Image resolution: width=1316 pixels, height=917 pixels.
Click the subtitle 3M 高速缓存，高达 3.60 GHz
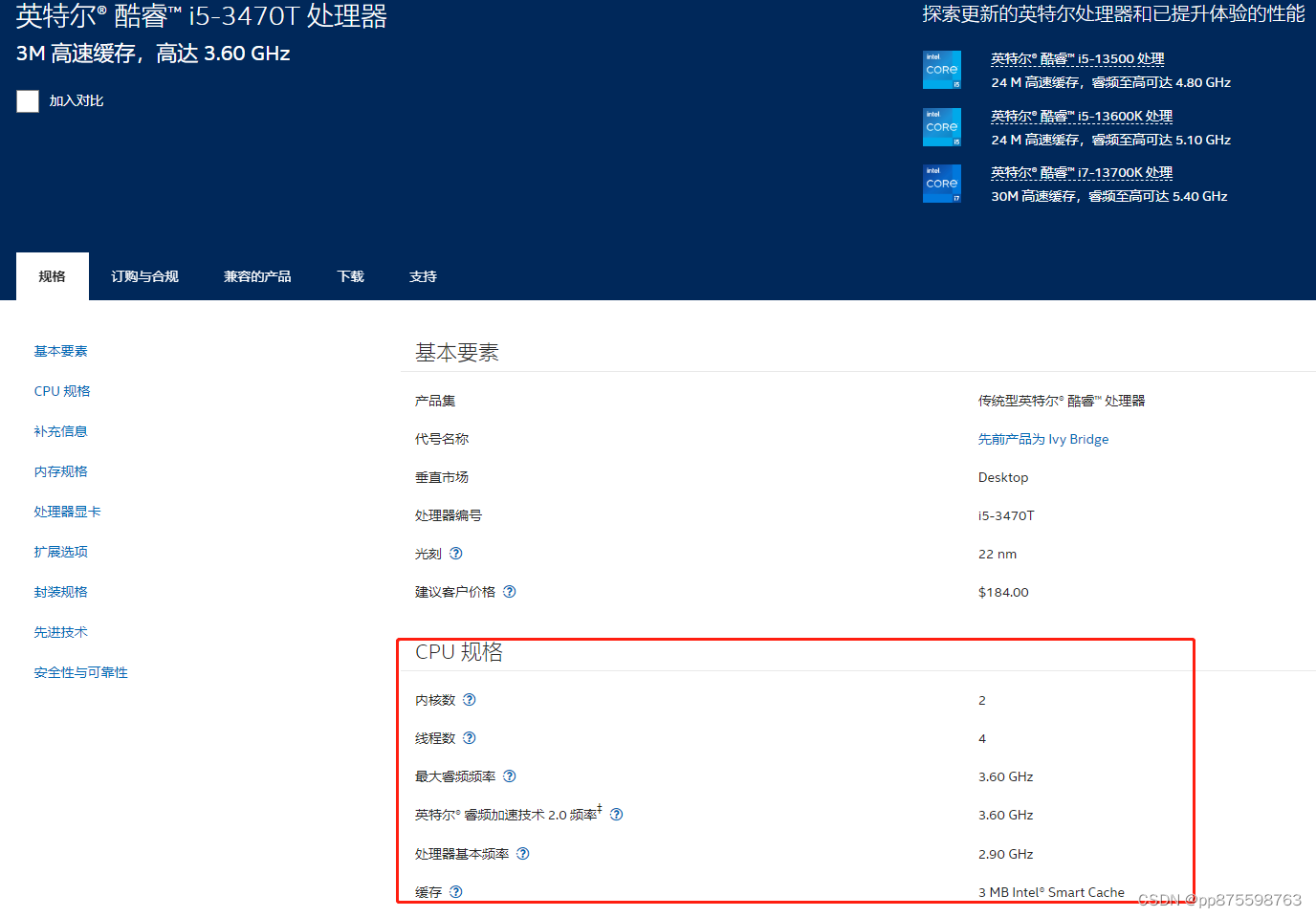point(153,54)
